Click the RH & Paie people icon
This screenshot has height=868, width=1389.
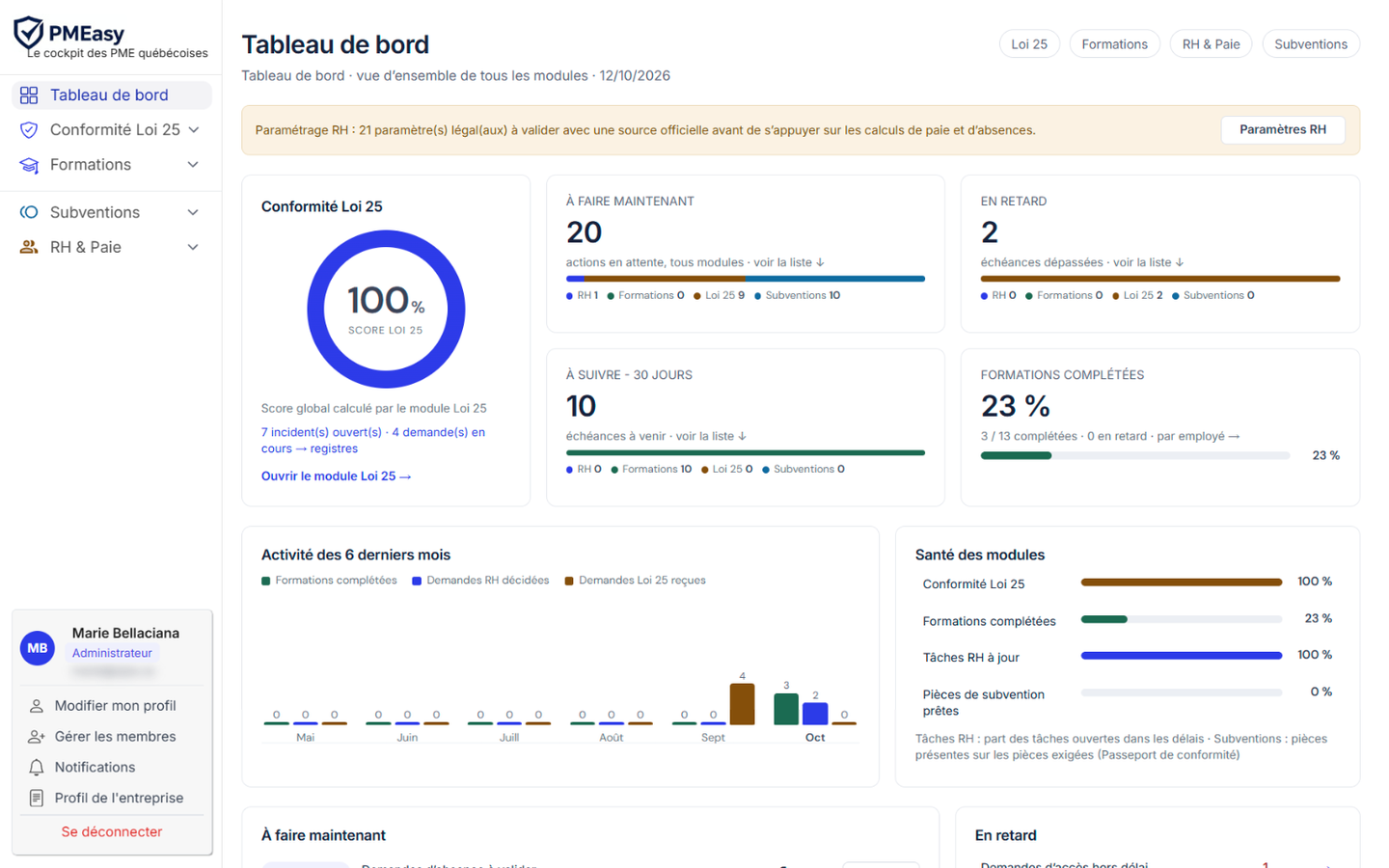tap(29, 247)
